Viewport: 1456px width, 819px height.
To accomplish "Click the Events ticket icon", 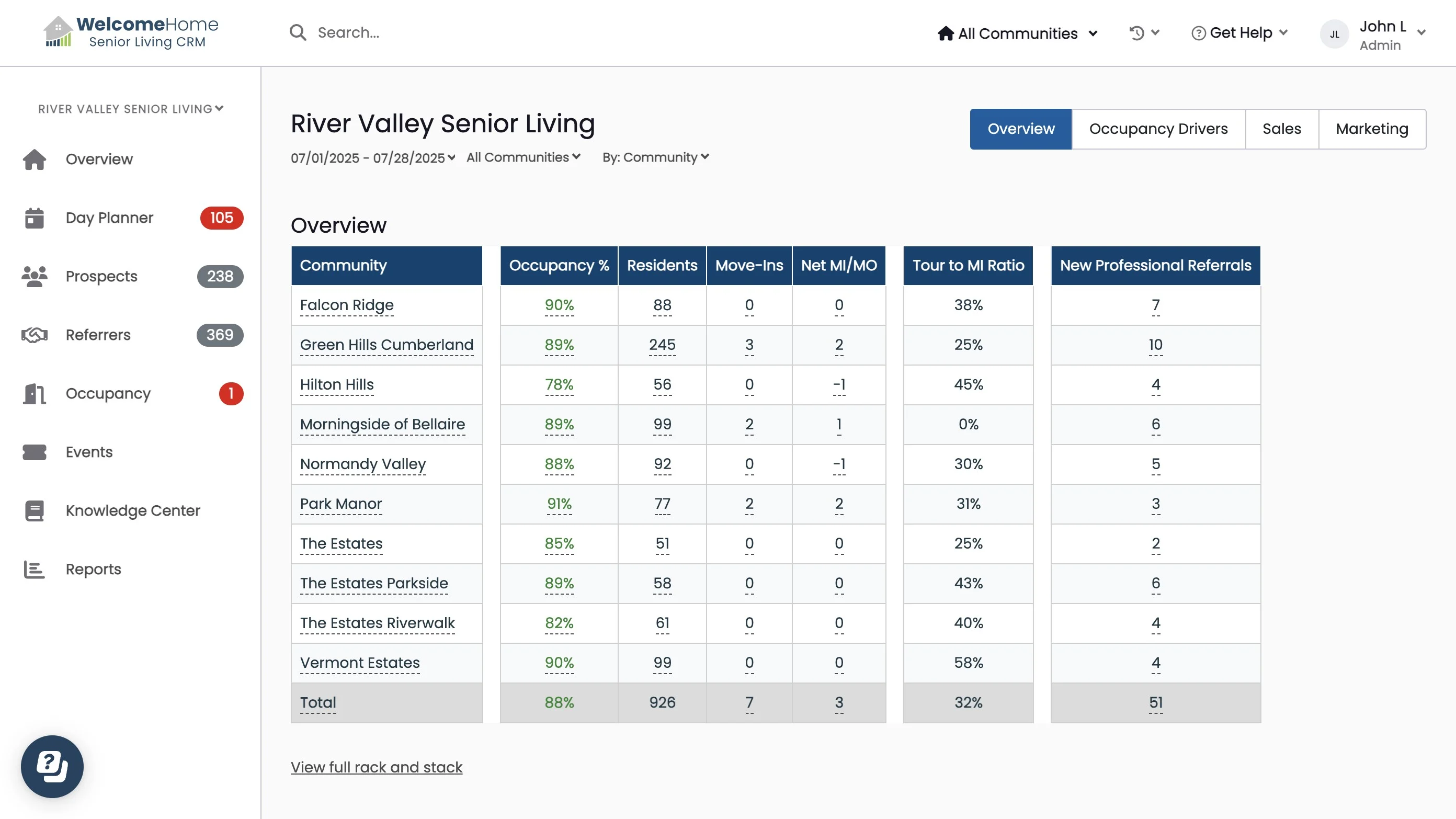I will pos(35,452).
